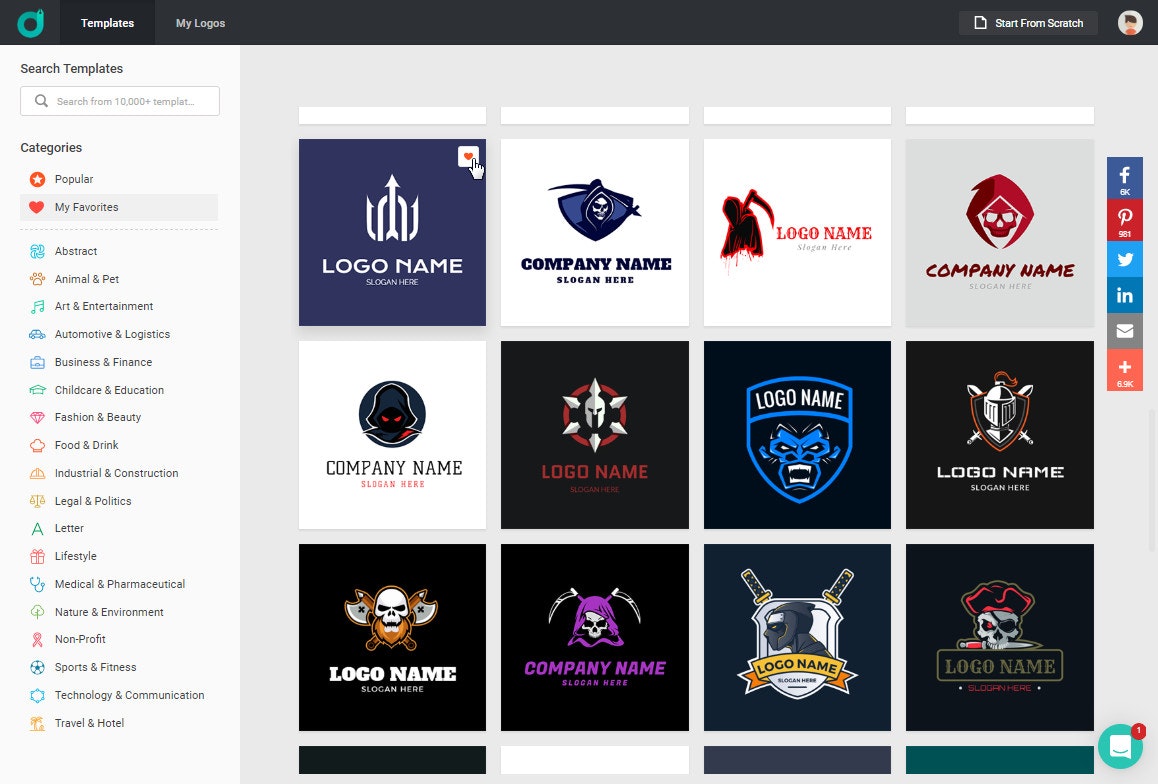The width and height of the screenshot is (1158, 784).
Task: Click the Sports & Fitness ball icon
Action: click(x=37, y=667)
